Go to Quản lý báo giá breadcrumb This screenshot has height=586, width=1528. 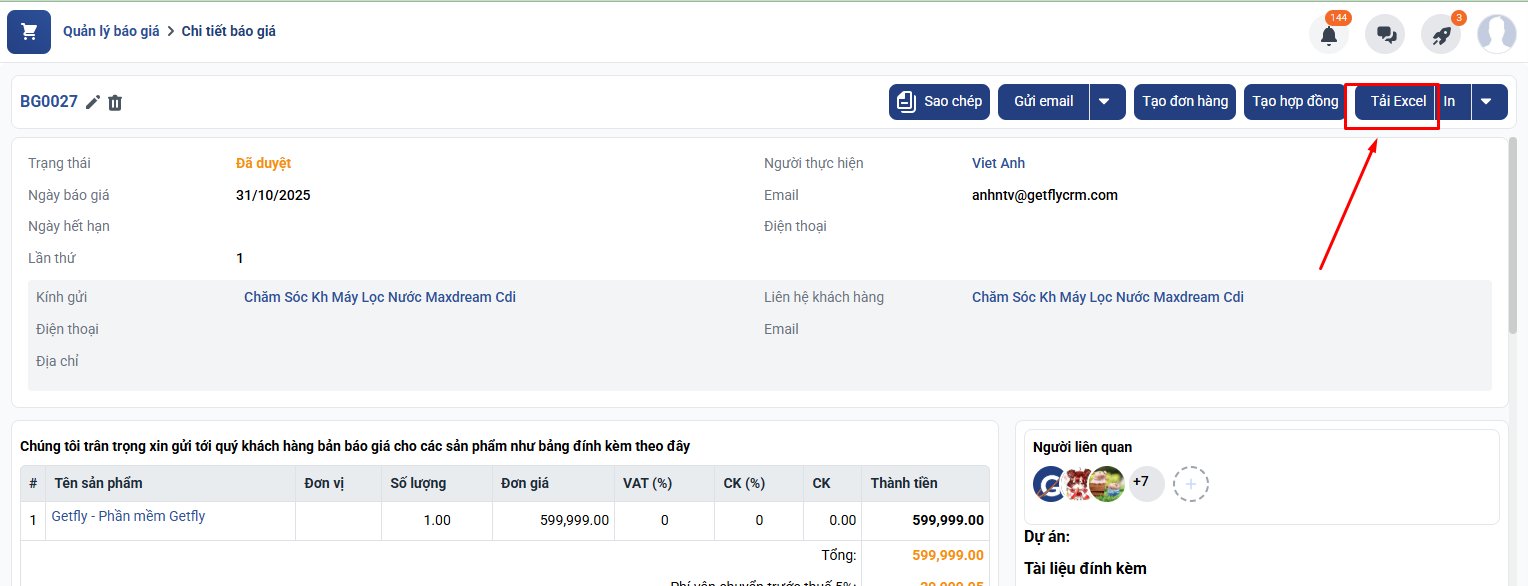(111, 31)
